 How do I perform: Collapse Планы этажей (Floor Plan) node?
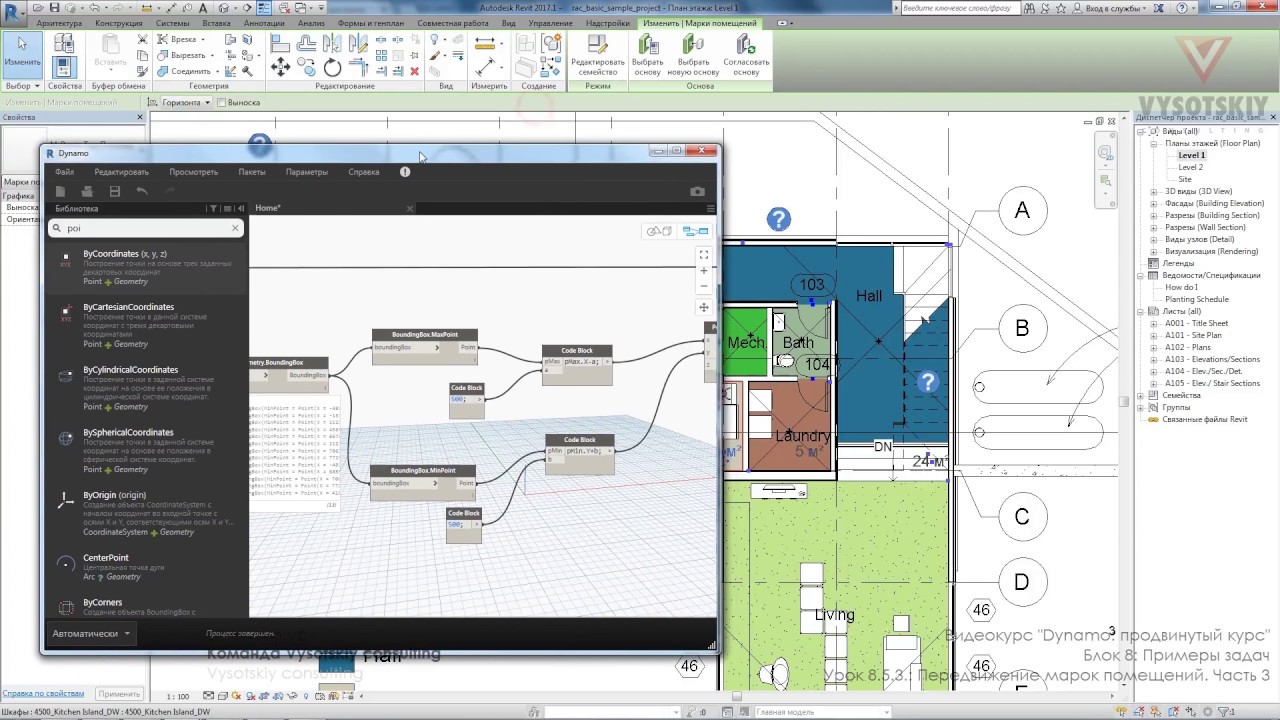pyautogui.click(x=1153, y=143)
